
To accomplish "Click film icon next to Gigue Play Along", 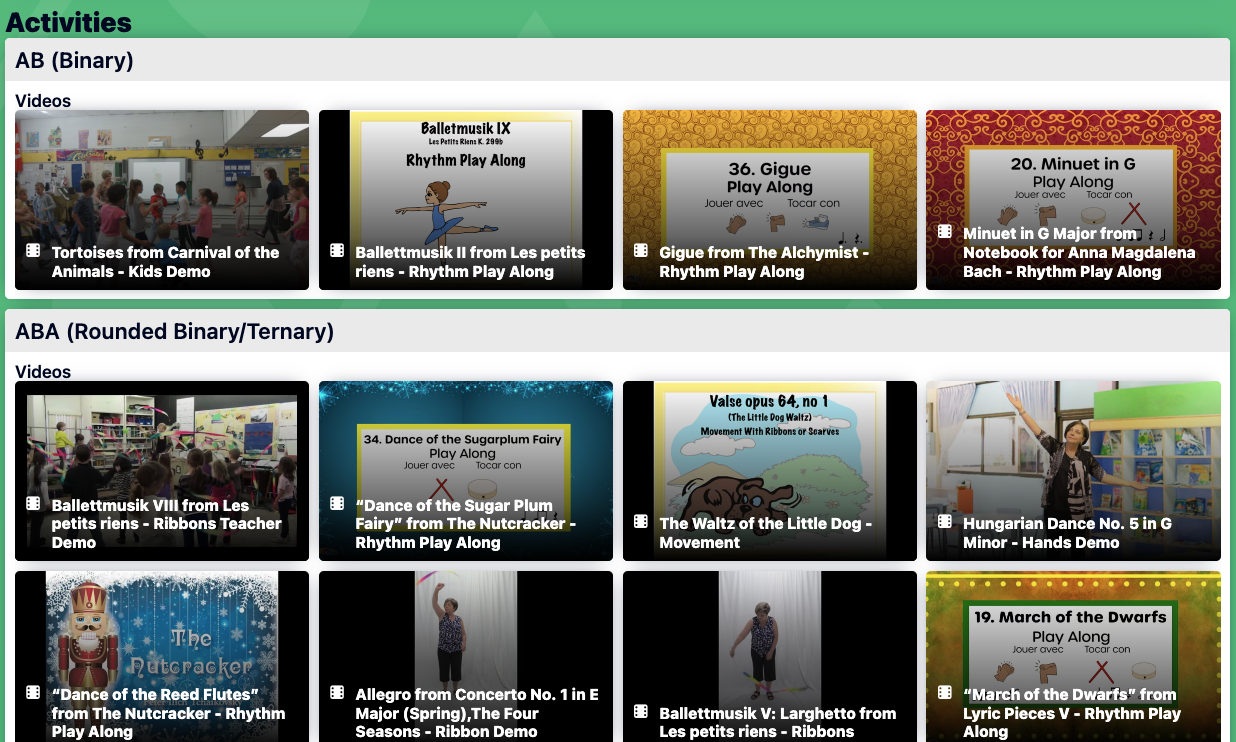I will point(641,251).
